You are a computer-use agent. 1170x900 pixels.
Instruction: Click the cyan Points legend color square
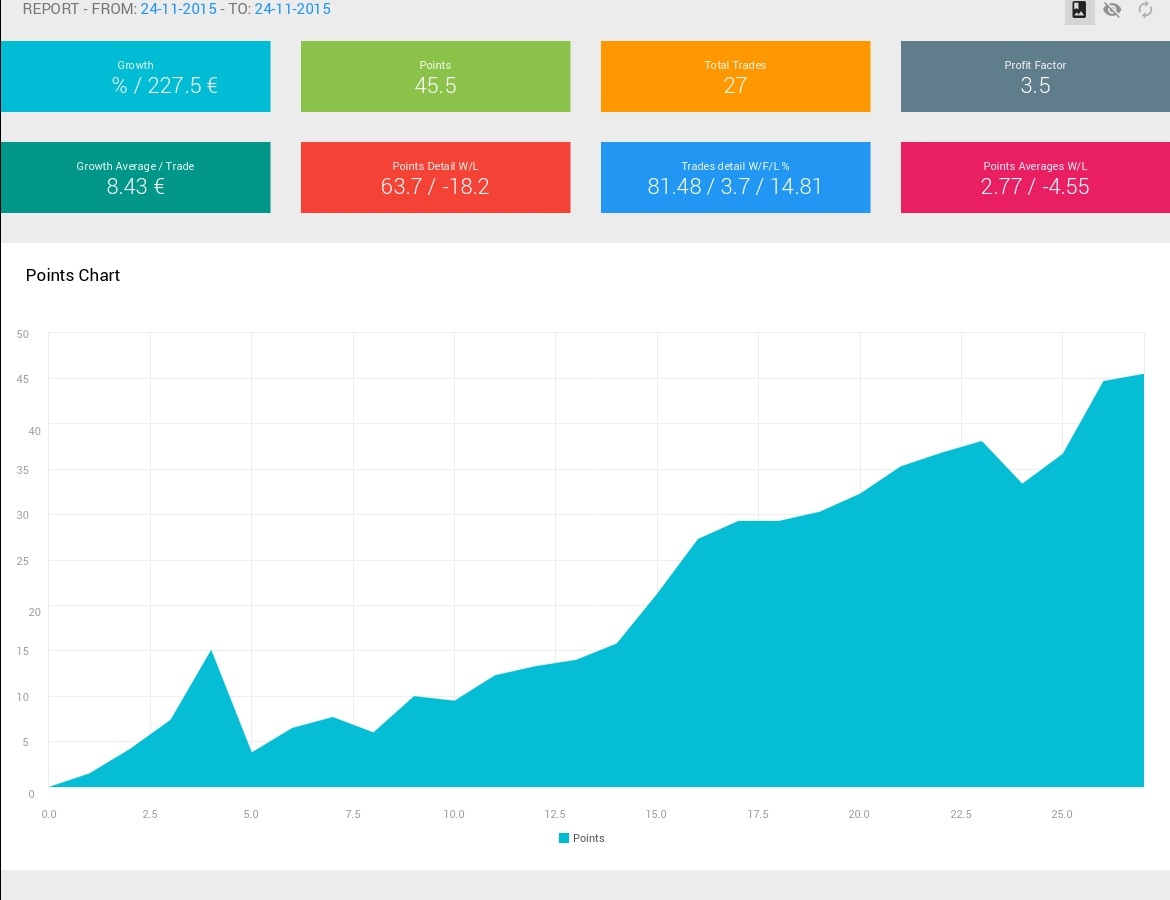(564, 838)
